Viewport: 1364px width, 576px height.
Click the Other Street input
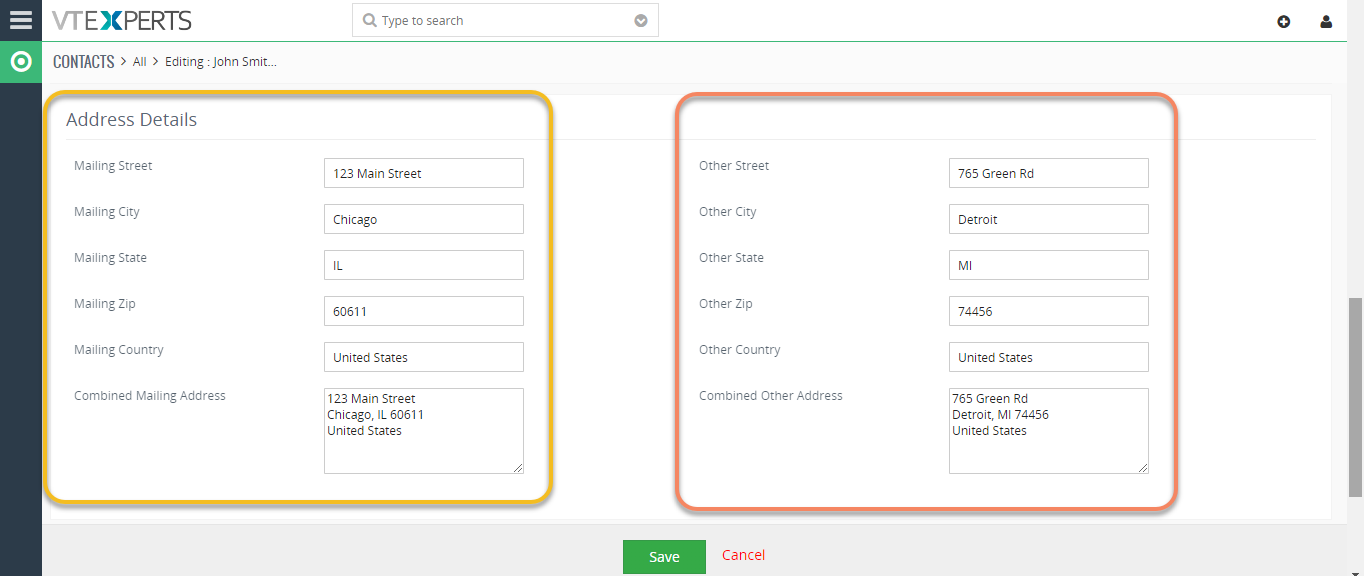tap(1049, 173)
